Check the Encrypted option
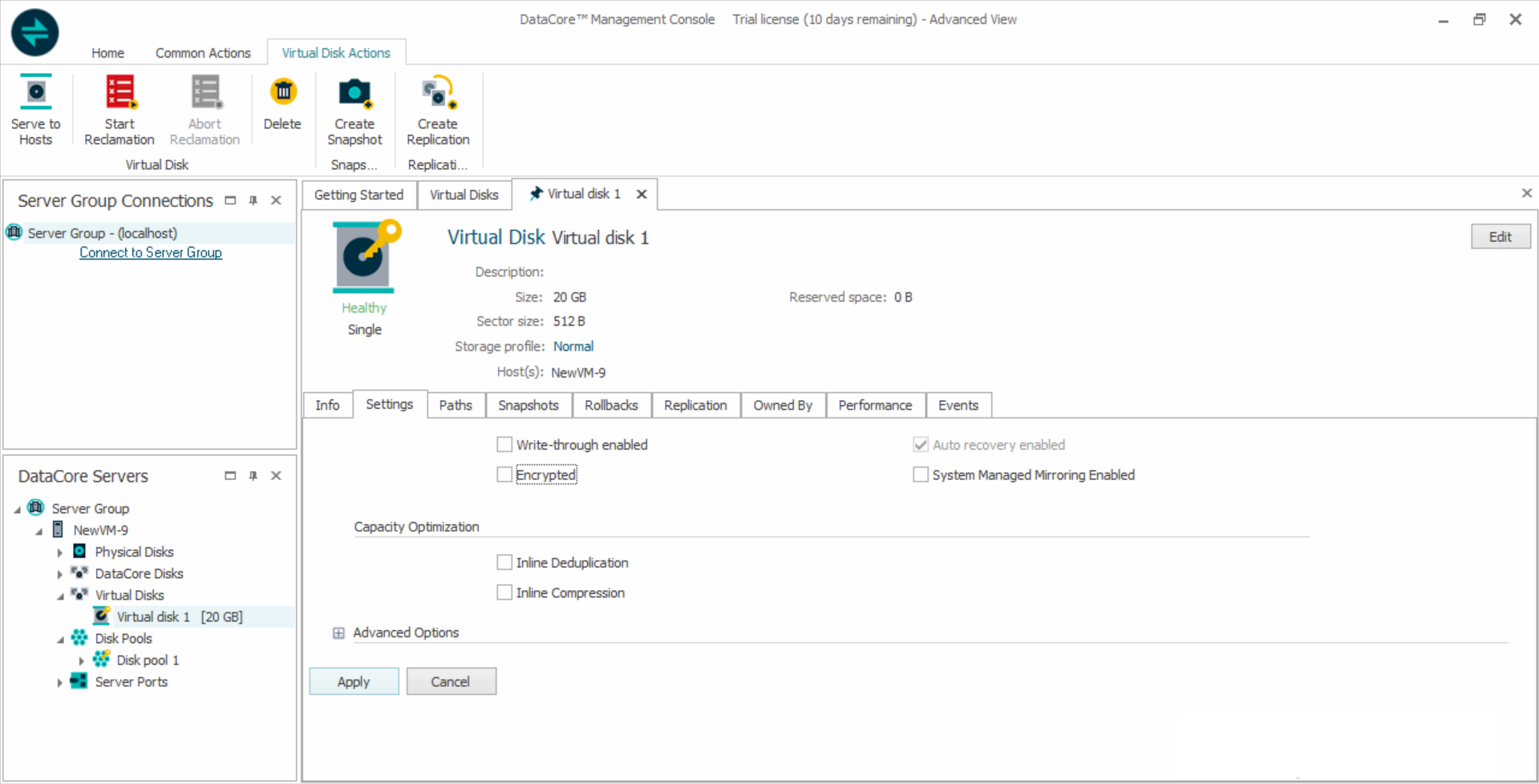This screenshot has width=1539, height=784. 504,475
